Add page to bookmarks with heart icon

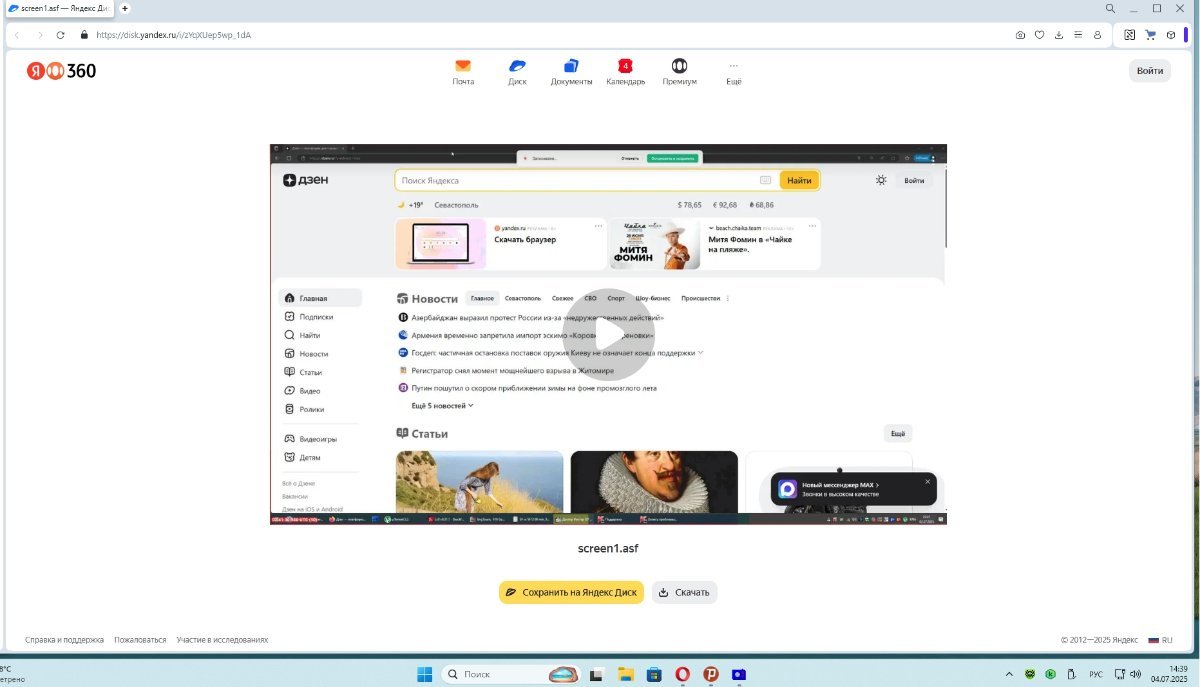click(1039, 35)
